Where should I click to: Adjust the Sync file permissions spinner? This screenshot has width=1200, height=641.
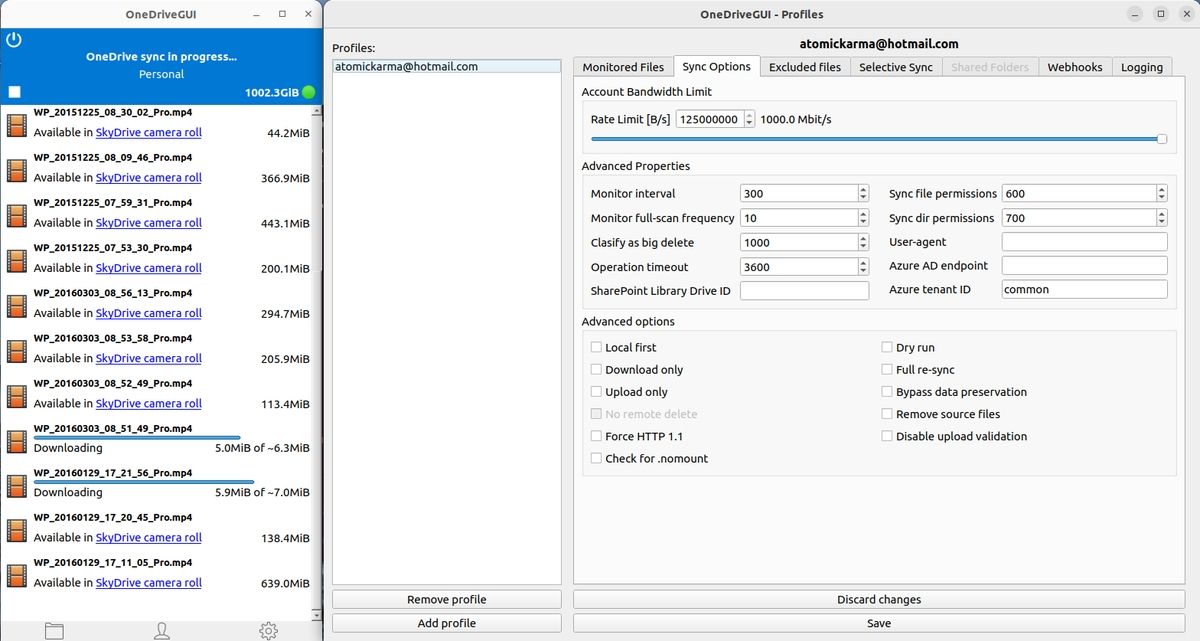point(1161,193)
